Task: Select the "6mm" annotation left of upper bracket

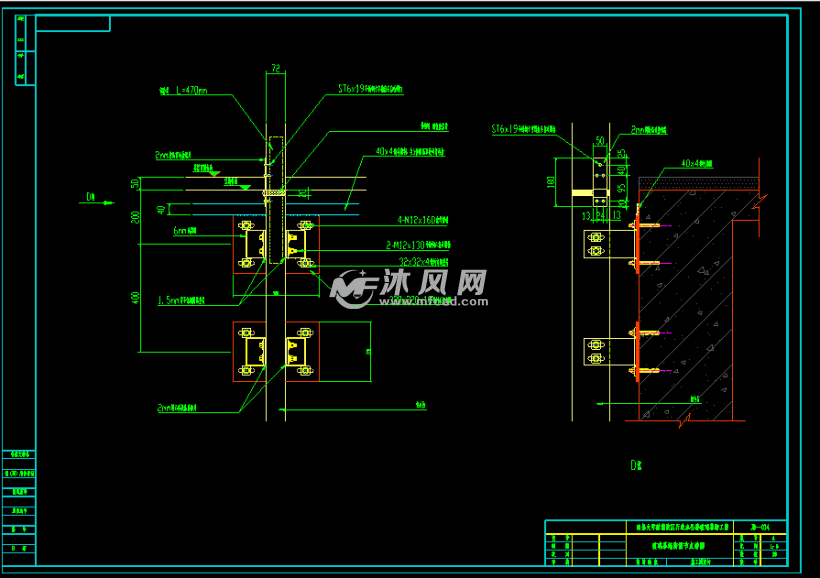Action: 184,230
